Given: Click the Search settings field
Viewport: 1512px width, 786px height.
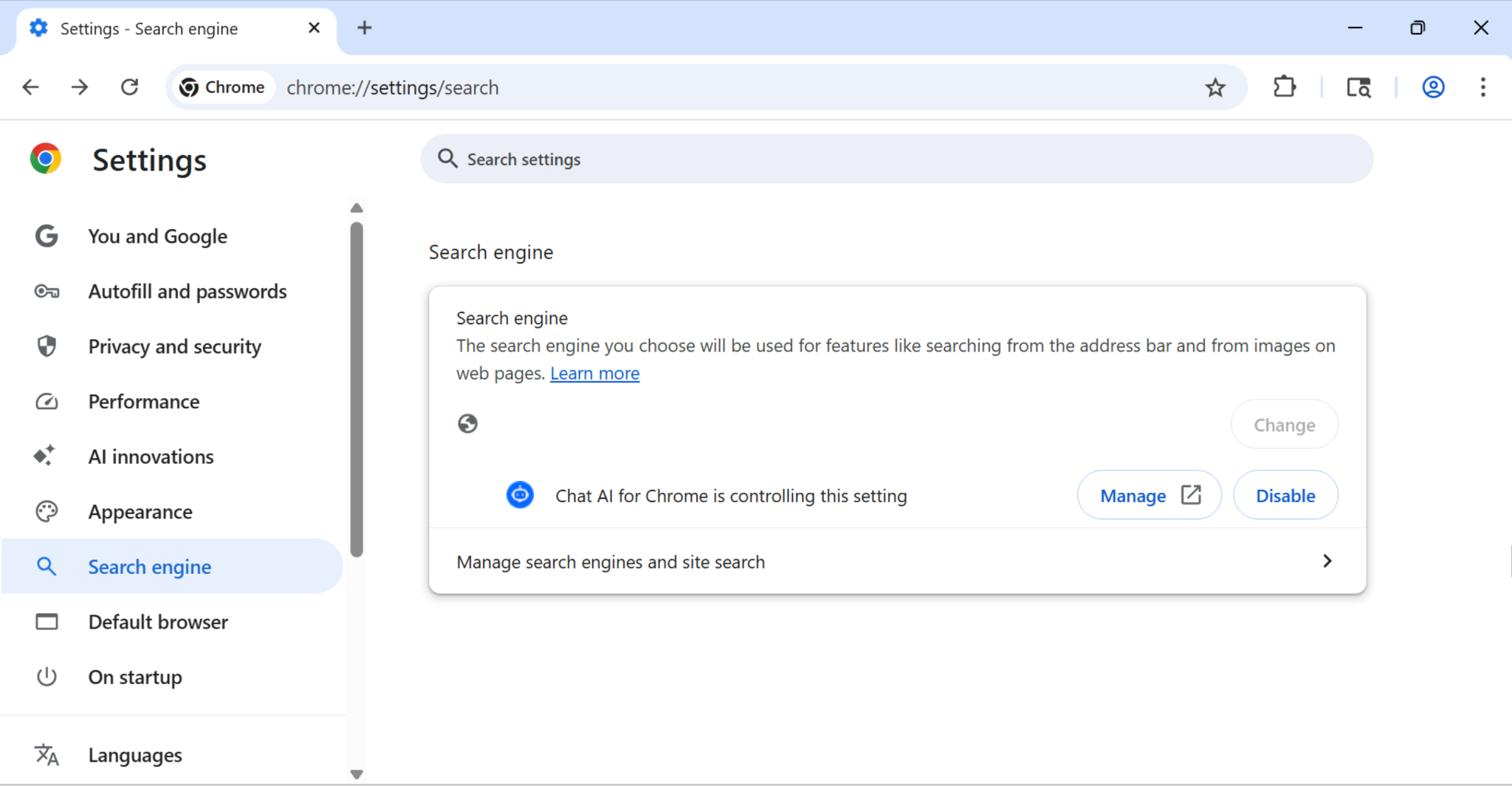Looking at the screenshot, I should 897,159.
